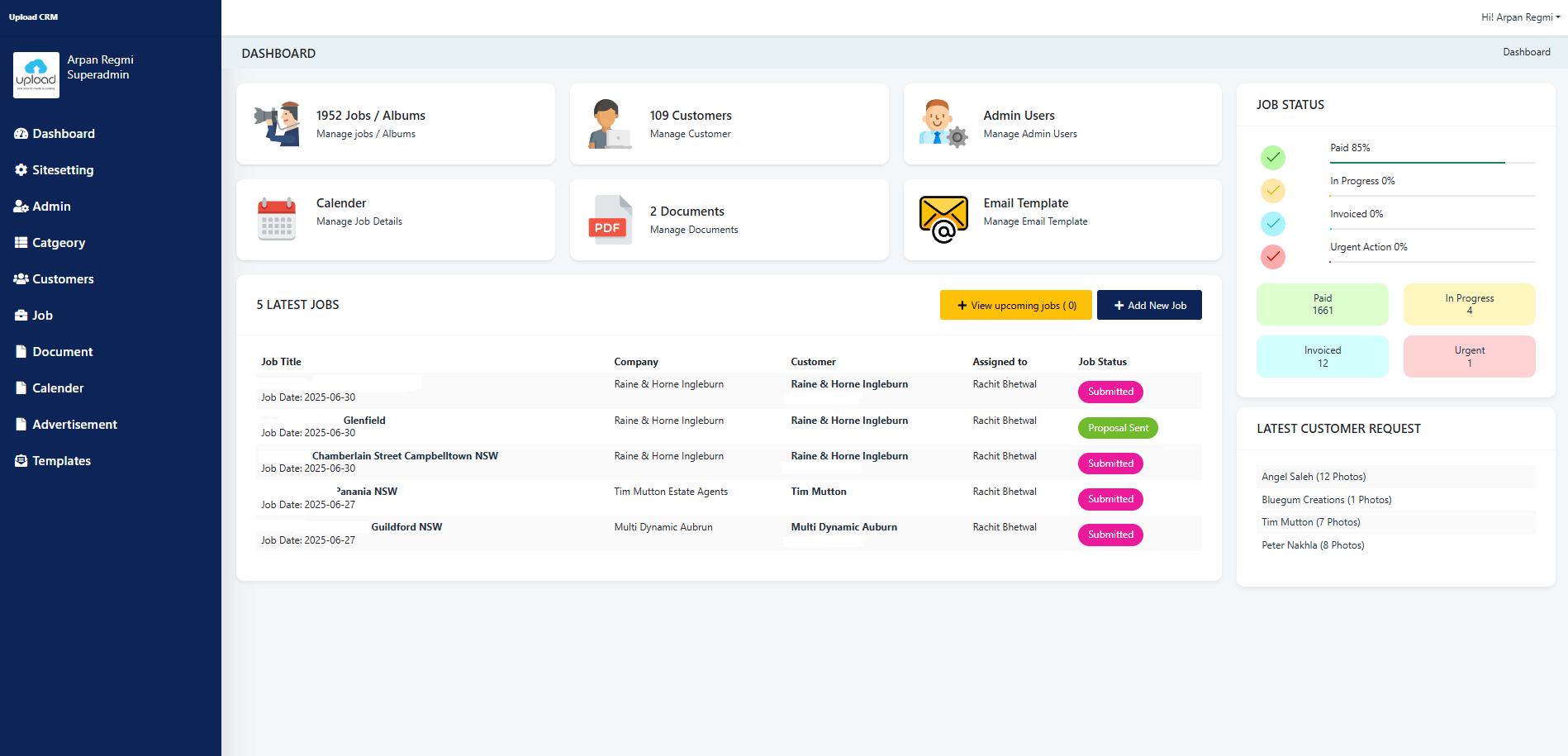1568x756 pixels.
Task: Open the red Calender icon card
Action: [x=277, y=220]
